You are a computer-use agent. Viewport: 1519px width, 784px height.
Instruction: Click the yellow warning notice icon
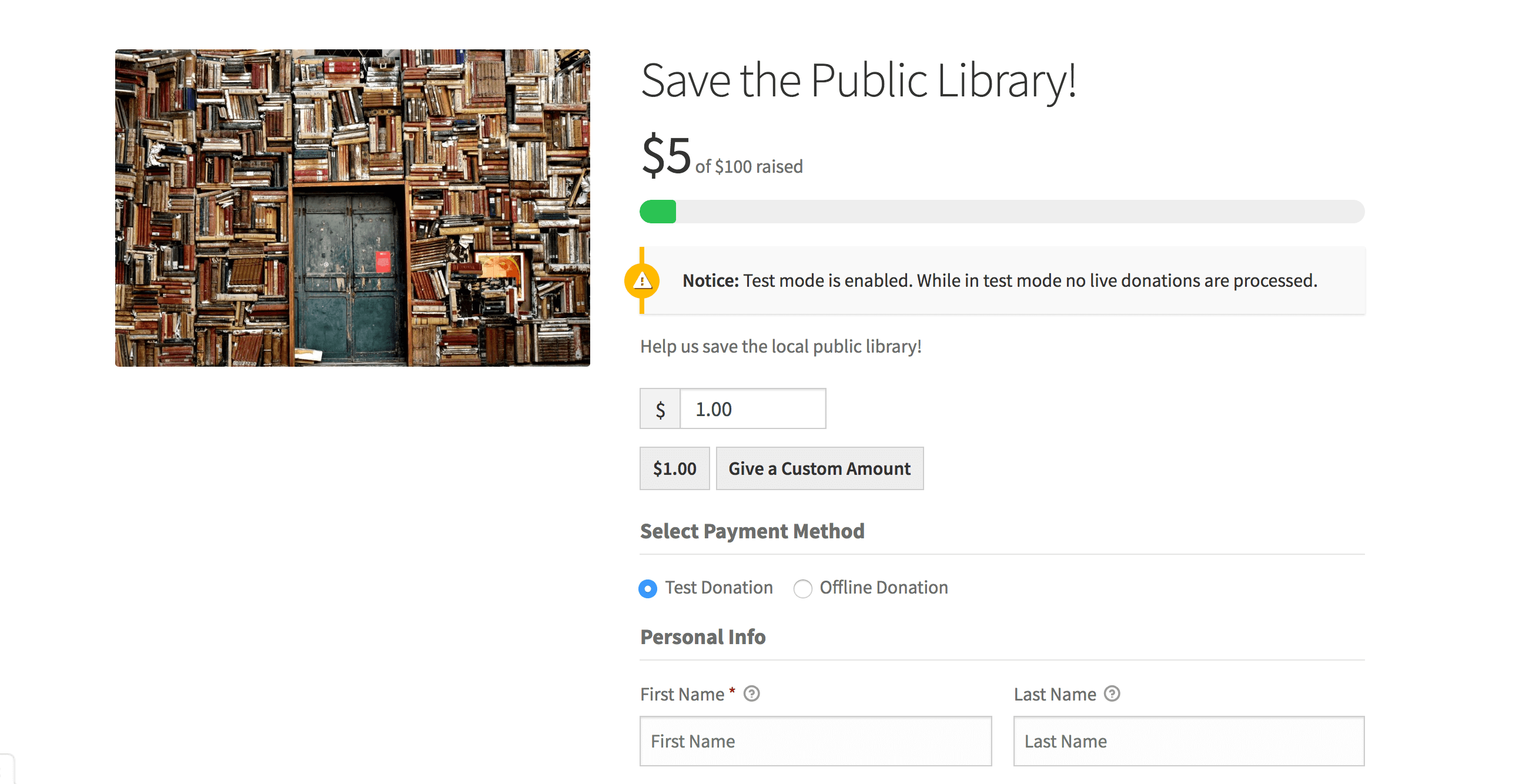[x=642, y=281]
